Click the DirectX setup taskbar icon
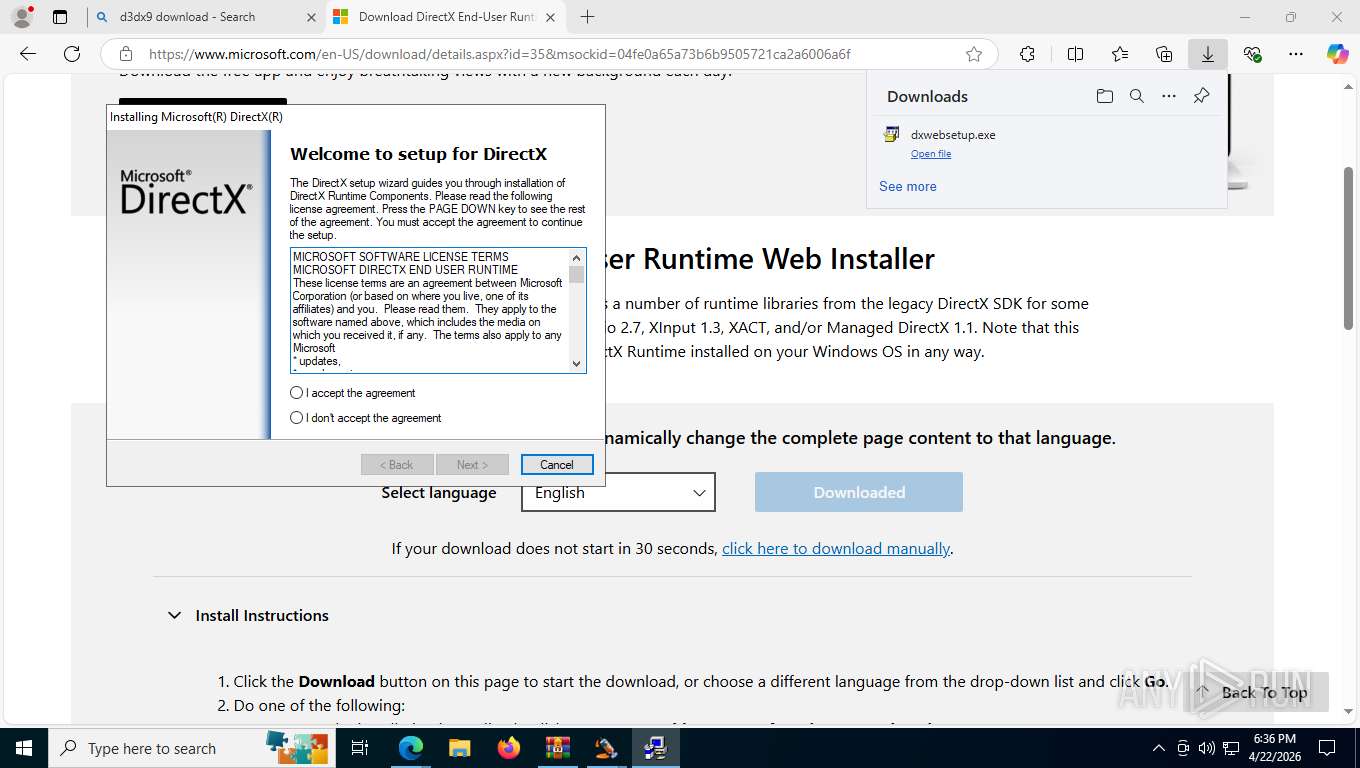1360x768 pixels. click(655, 748)
